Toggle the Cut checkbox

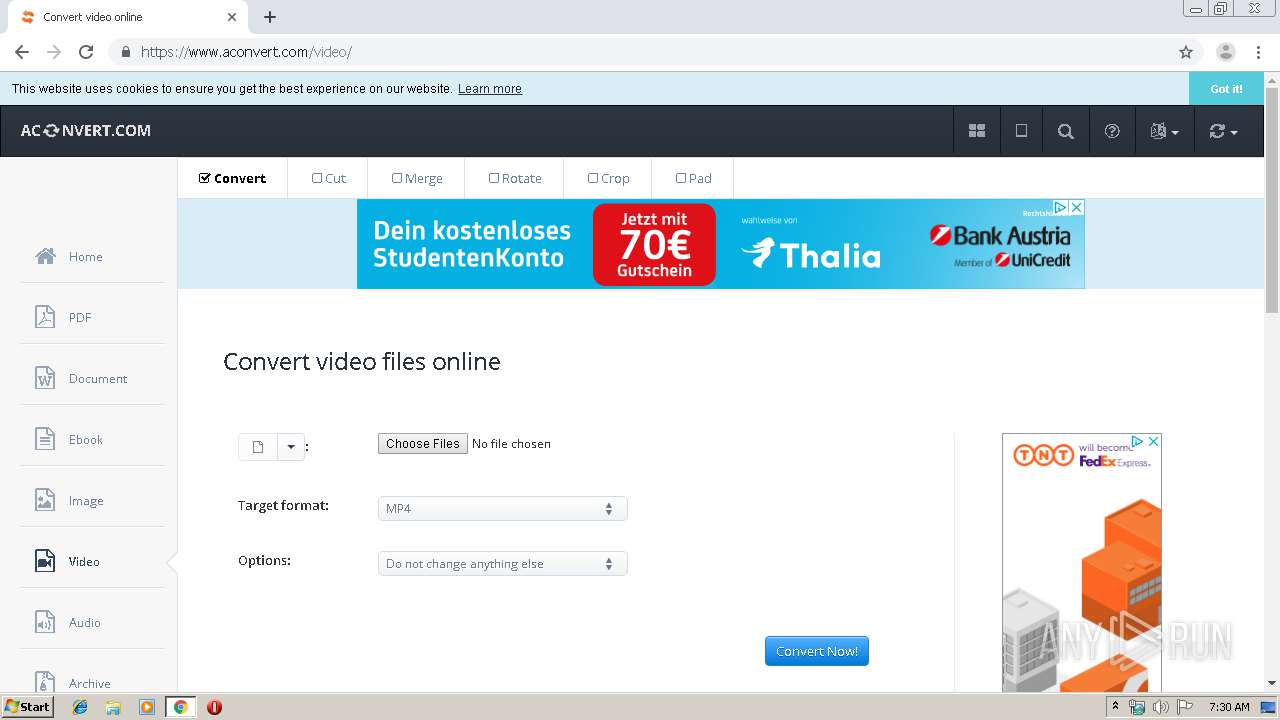click(x=317, y=178)
